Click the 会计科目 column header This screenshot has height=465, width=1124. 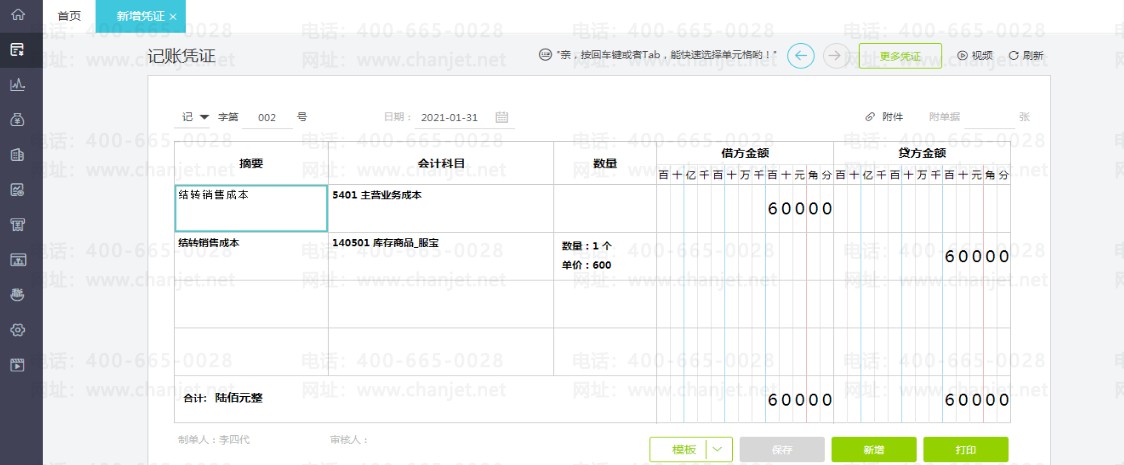[x=441, y=163]
